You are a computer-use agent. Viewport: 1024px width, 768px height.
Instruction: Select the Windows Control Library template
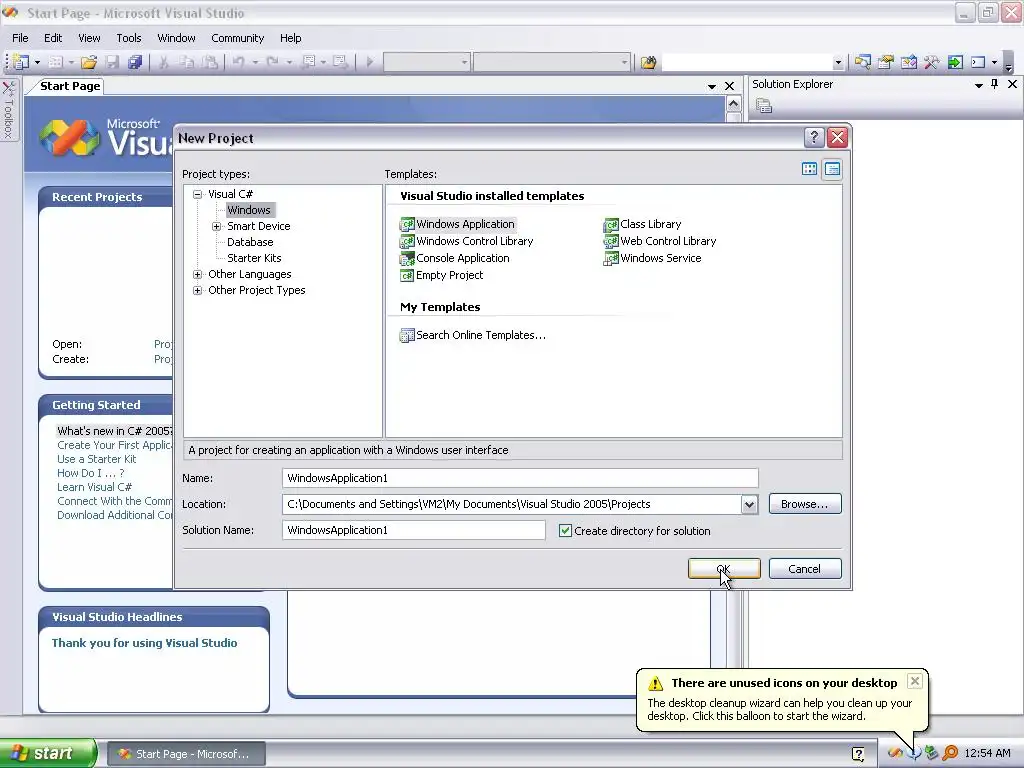(x=466, y=241)
